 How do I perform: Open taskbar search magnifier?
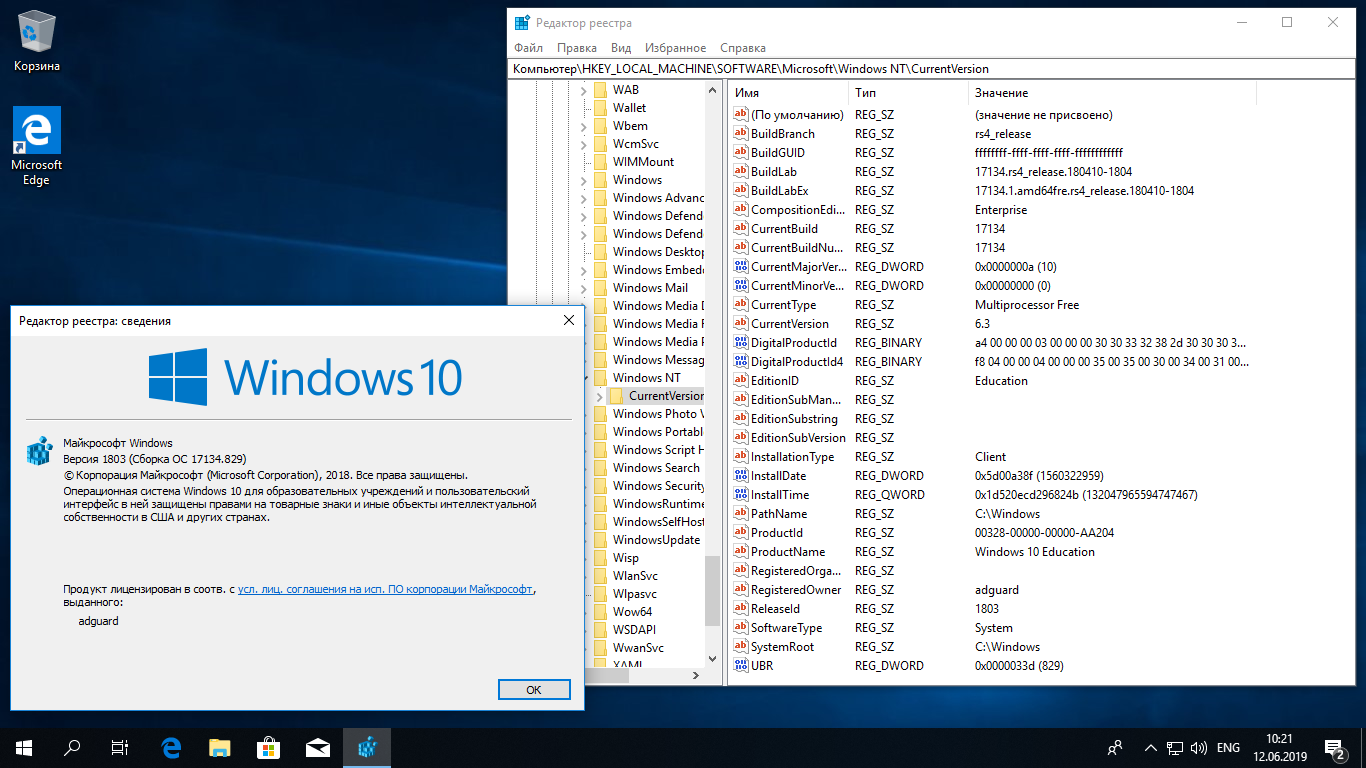[72, 747]
